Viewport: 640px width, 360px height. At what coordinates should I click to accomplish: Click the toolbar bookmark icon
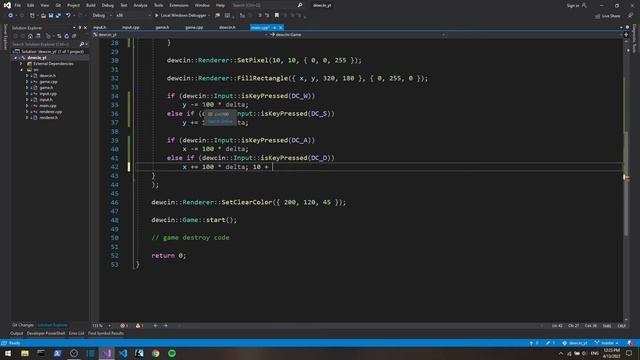click(x=277, y=16)
